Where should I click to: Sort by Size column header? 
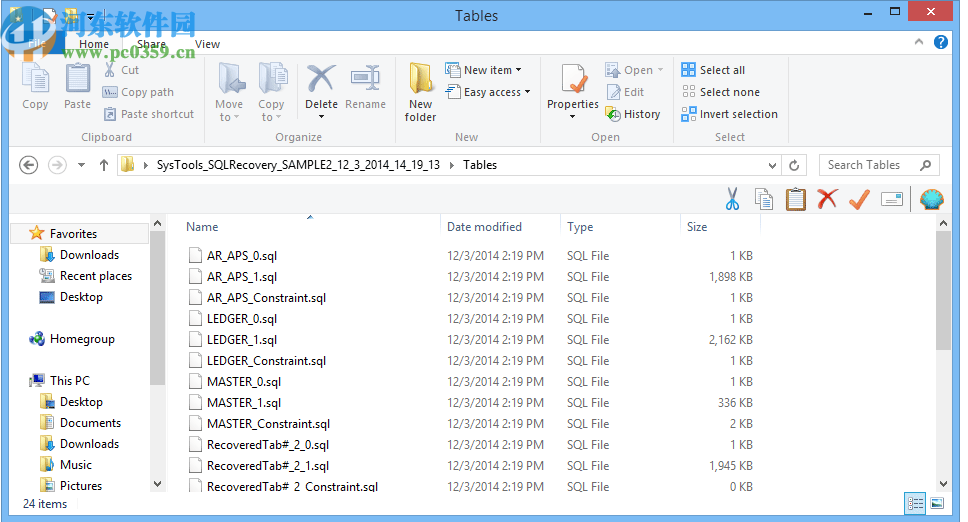697,226
